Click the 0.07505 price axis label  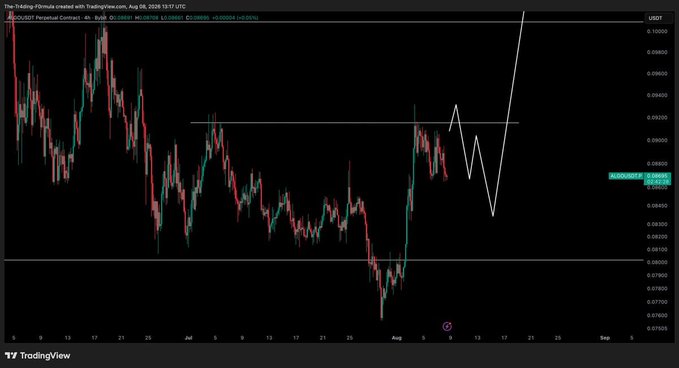point(657,329)
